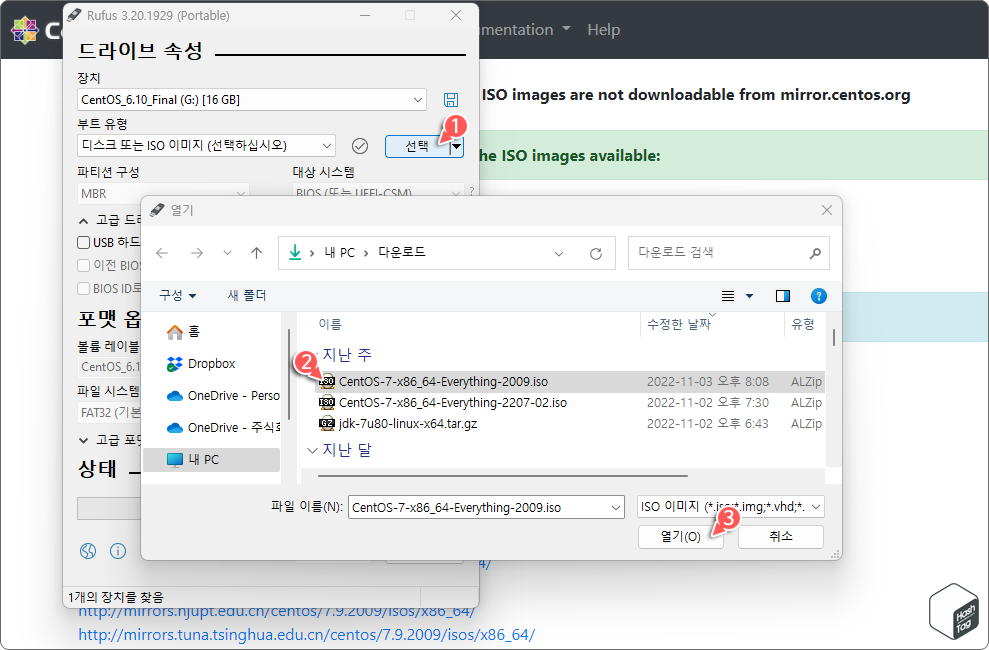
Task: Click the ISO icon of CentOS Everything-2009
Action: [x=327, y=381]
